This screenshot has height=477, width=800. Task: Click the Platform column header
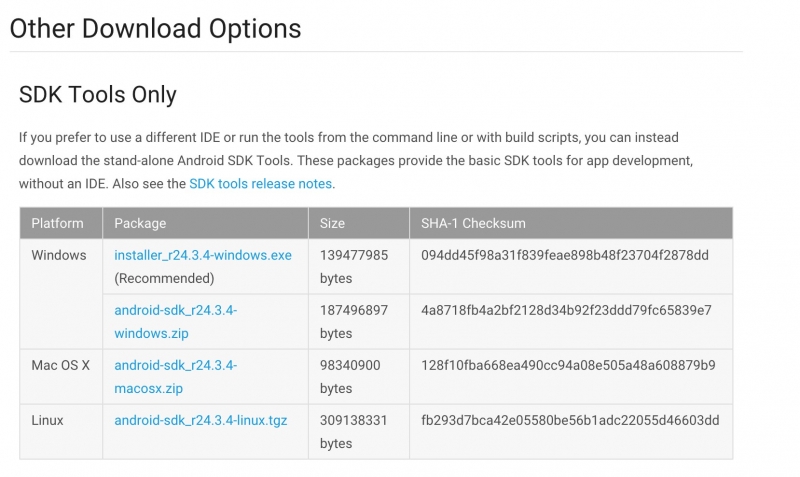(x=57, y=223)
